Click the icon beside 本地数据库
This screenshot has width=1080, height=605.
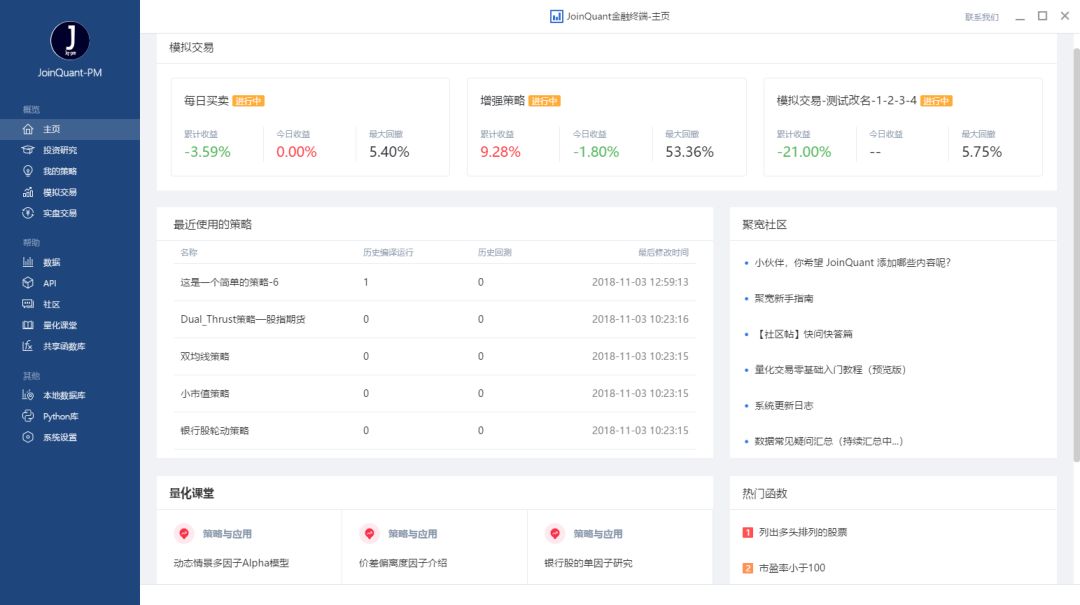(28, 395)
